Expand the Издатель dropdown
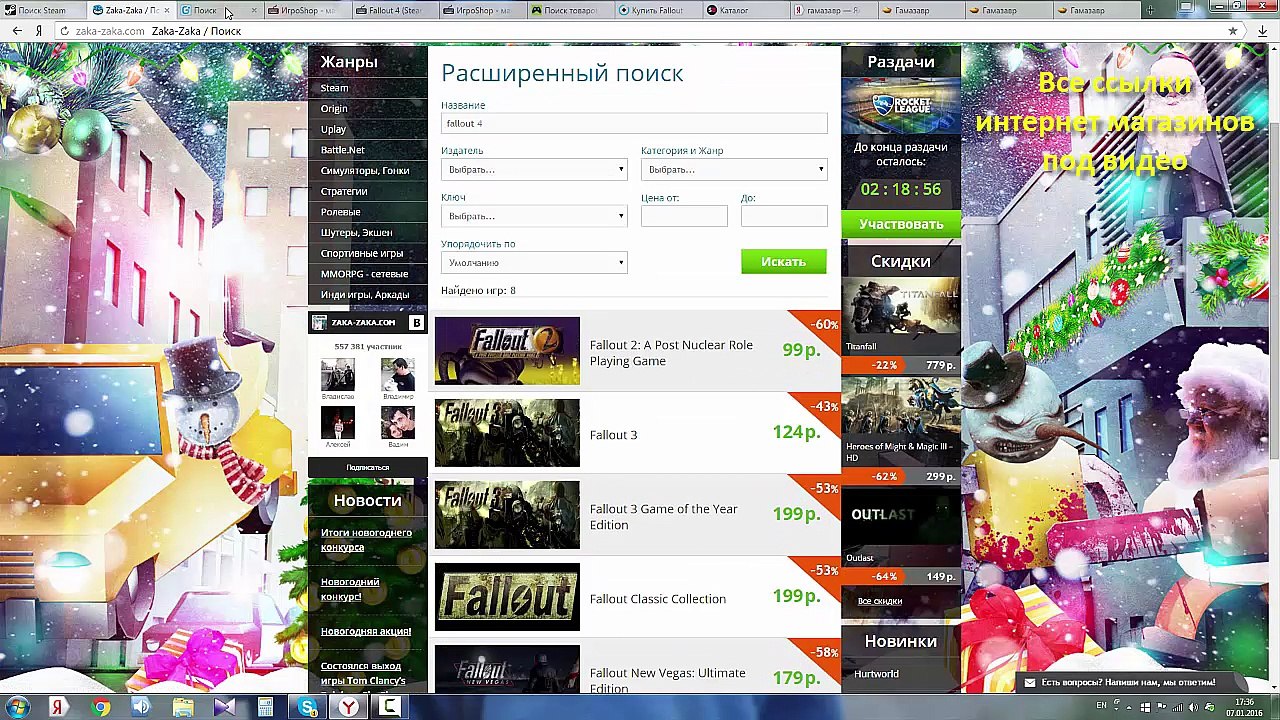Screen dimensions: 1280x720 [x=534, y=169]
